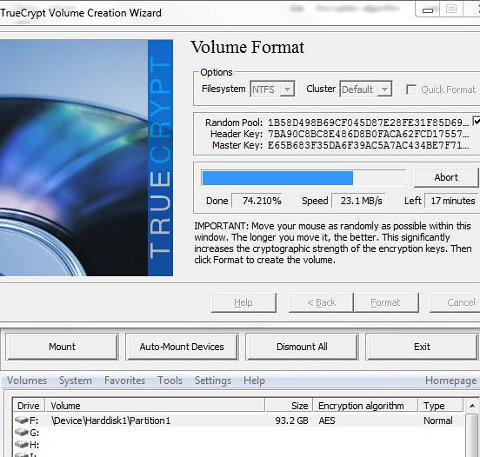Click the Size column header
The width and height of the screenshot is (480, 457).
click(x=289, y=406)
